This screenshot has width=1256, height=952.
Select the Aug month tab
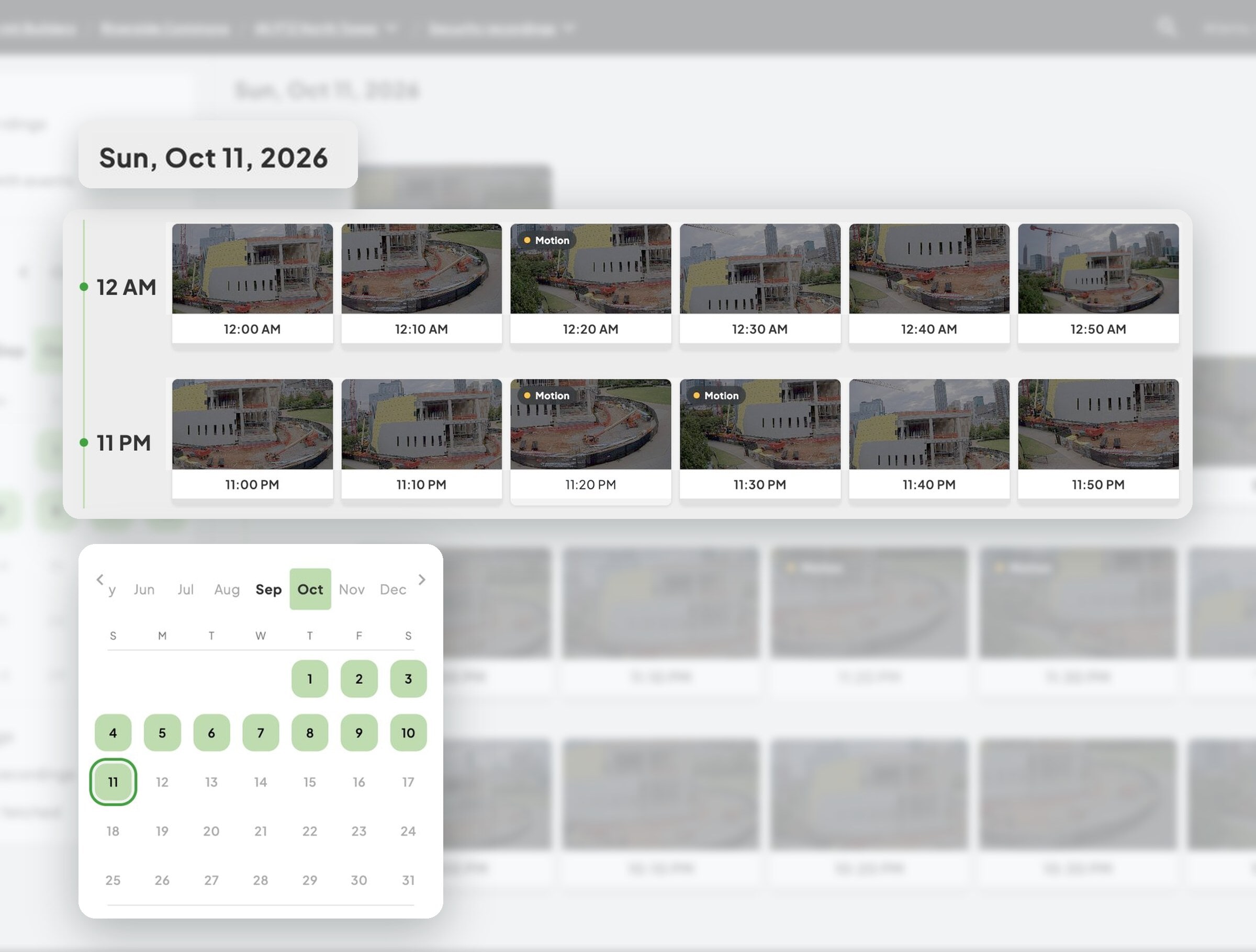click(227, 590)
